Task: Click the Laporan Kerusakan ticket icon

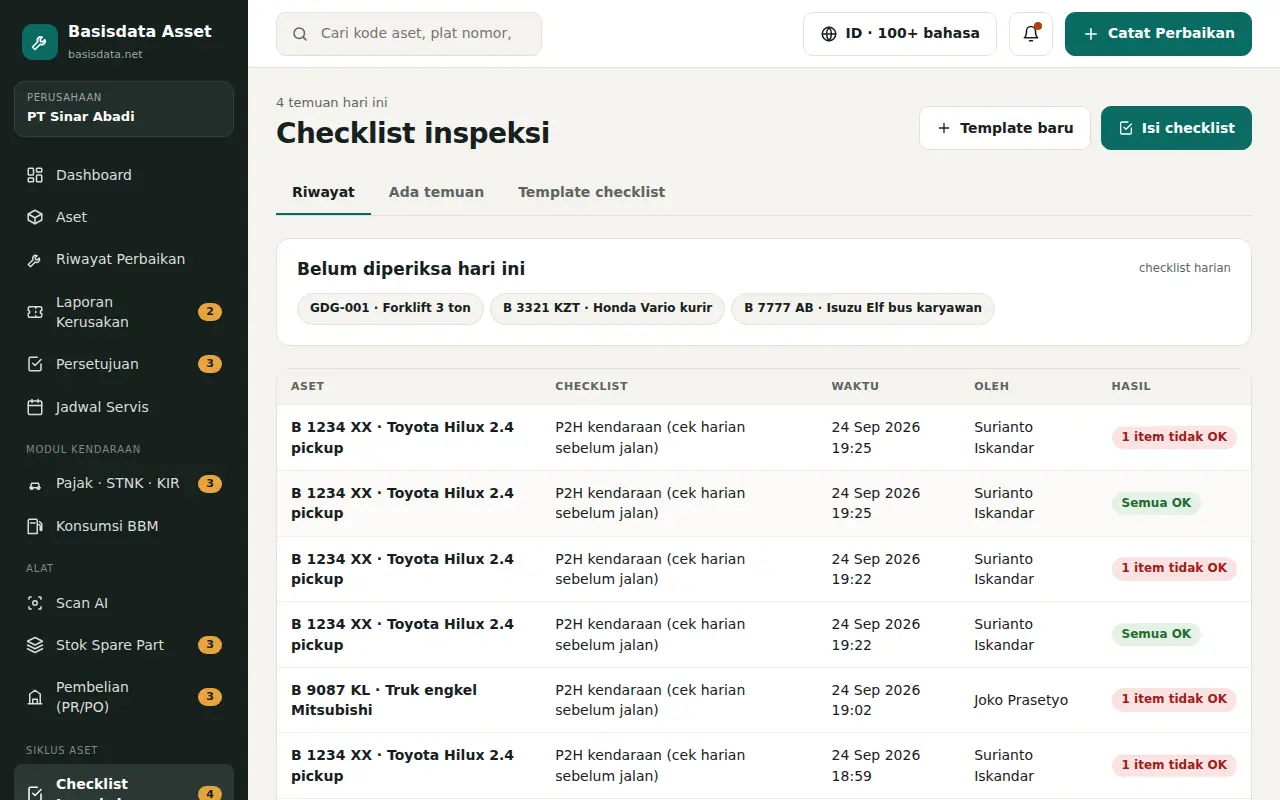Action: click(35, 312)
